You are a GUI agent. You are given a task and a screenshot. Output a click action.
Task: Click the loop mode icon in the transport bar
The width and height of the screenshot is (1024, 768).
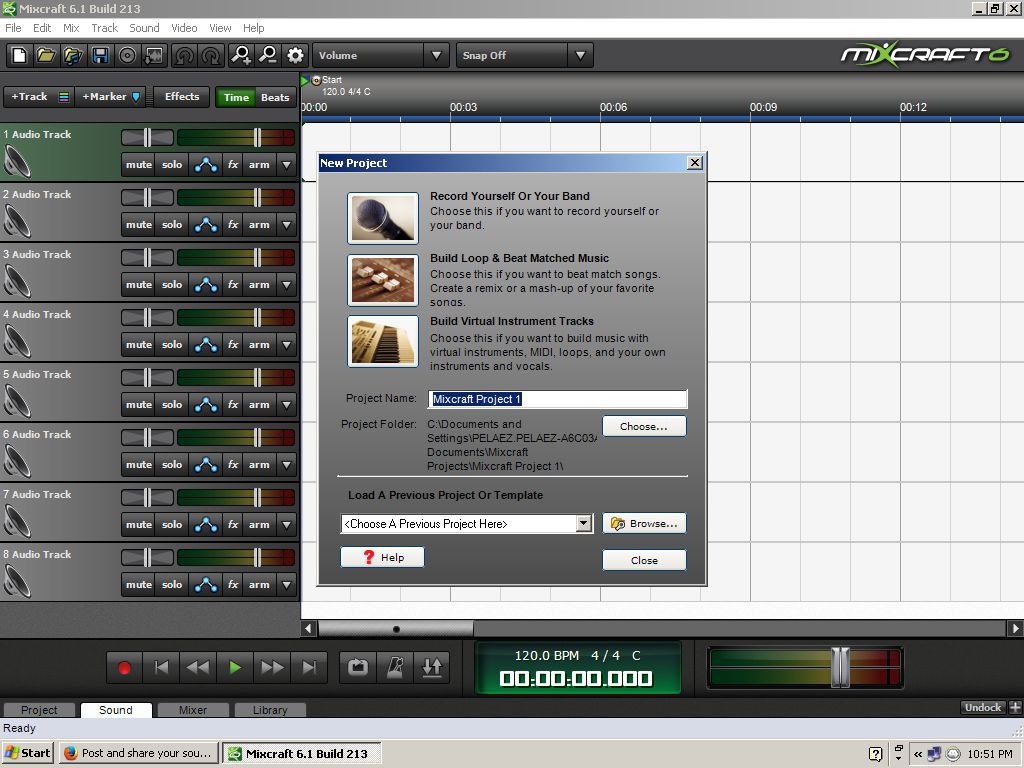click(x=358, y=667)
